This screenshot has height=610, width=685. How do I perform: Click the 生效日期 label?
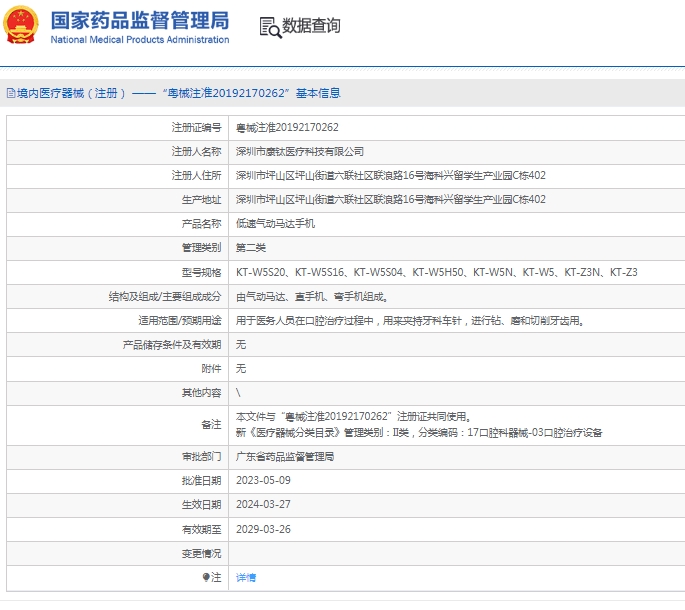point(201,505)
